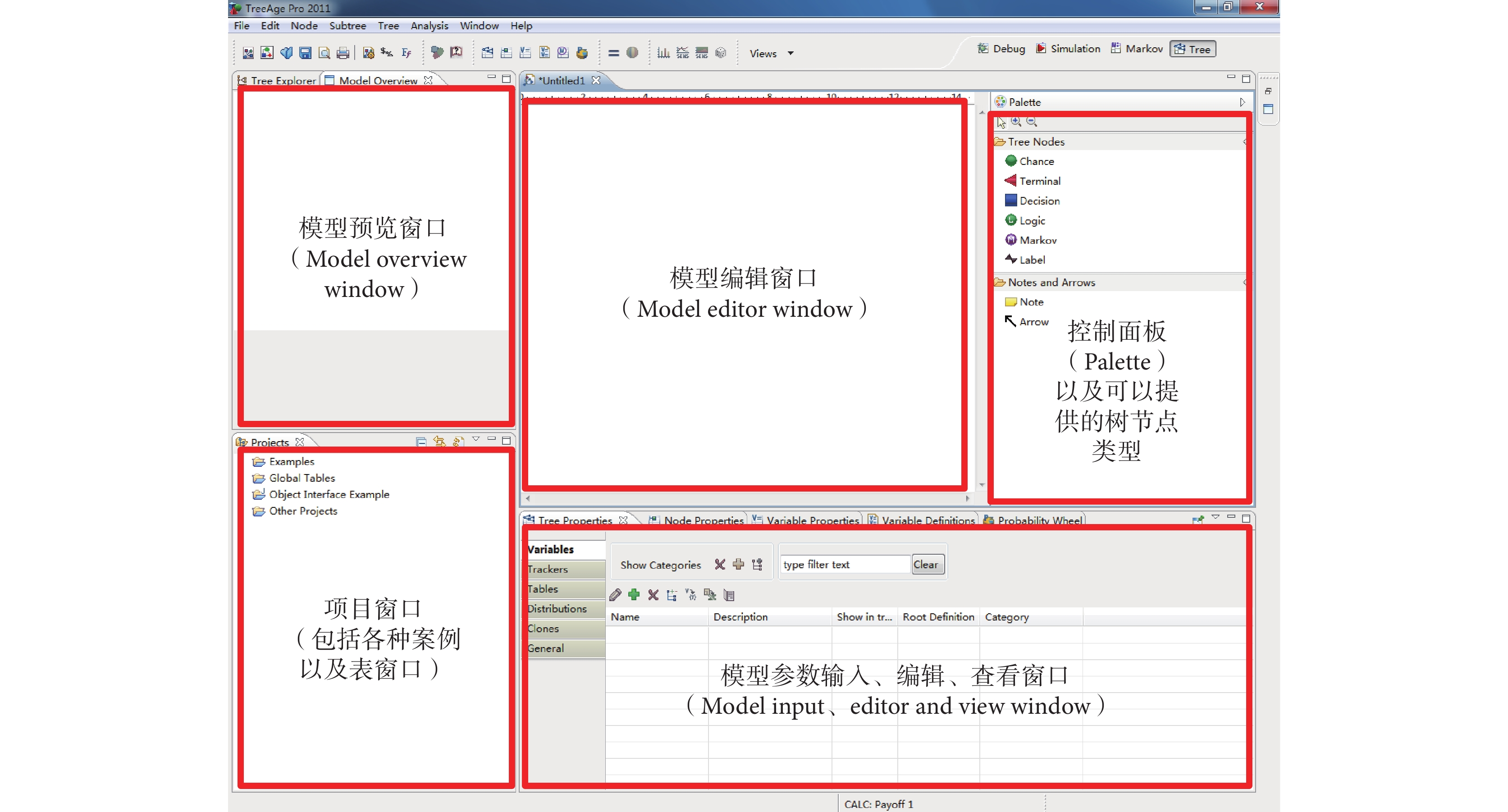Select the Arrow tool in Palette

(x=1027, y=321)
